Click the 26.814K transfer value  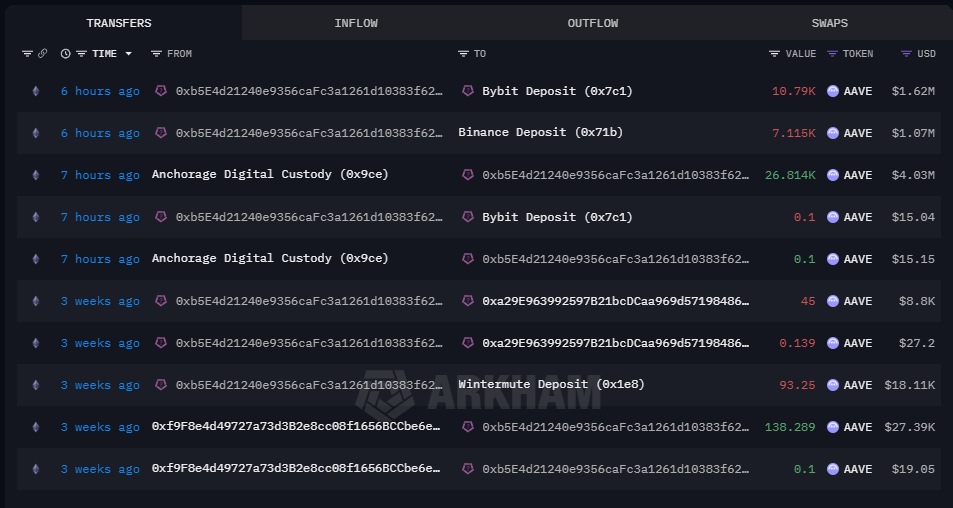click(x=791, y=175)
